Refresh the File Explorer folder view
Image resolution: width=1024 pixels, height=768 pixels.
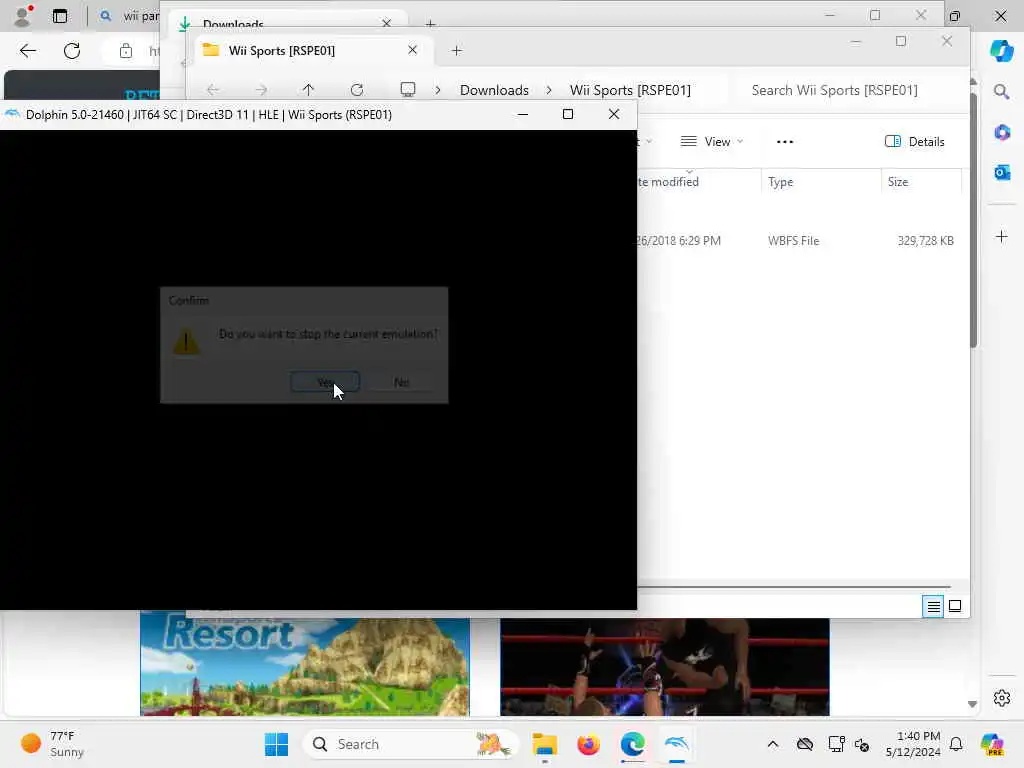[357, 89]
